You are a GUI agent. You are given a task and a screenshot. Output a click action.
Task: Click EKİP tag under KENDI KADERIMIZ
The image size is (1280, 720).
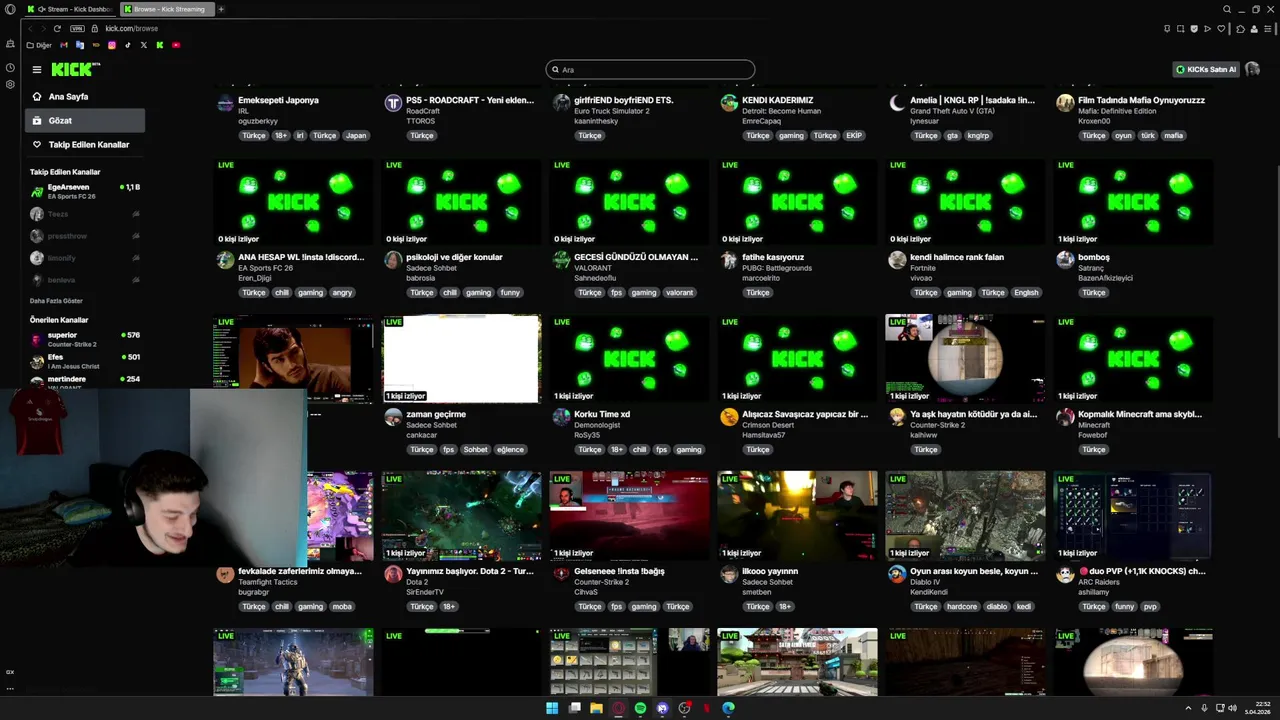click(854, 136)
